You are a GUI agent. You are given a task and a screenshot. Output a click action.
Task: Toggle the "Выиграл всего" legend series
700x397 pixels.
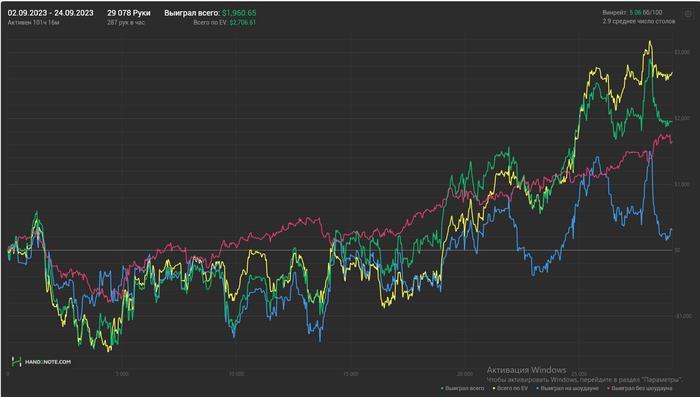462,389
